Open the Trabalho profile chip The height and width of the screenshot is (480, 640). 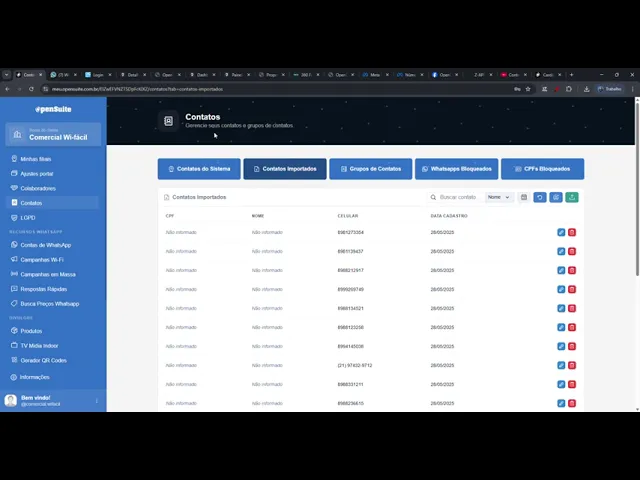(x=609, y=89)
